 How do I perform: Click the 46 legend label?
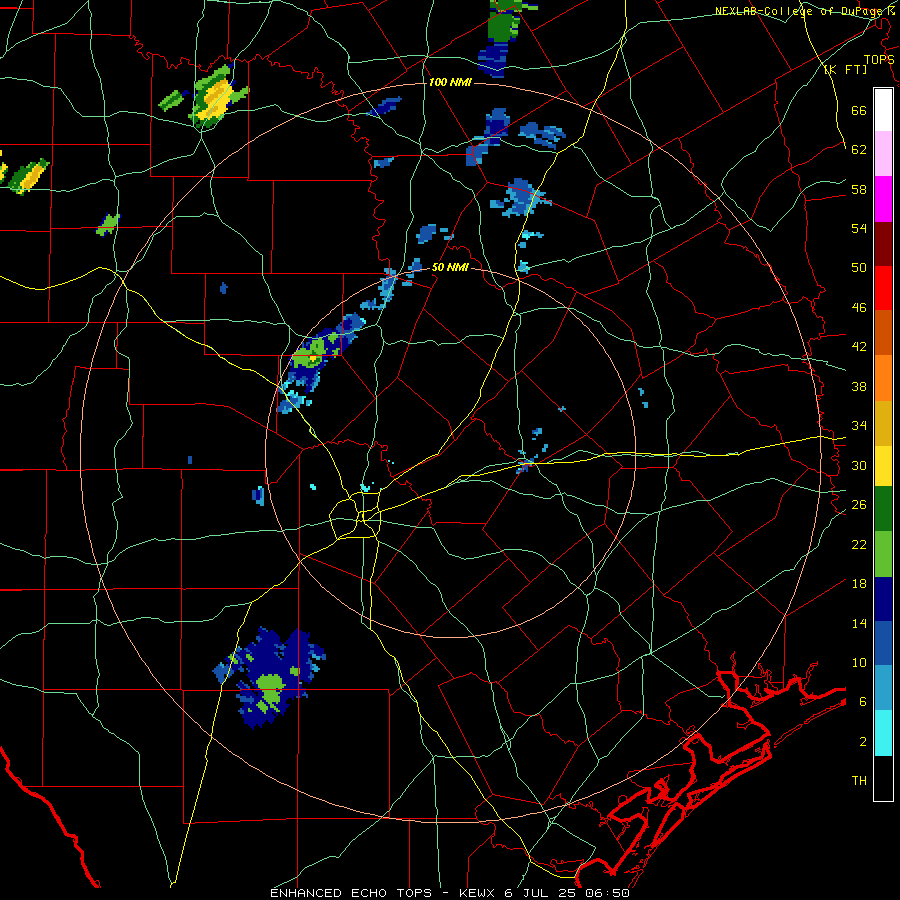click(859, 307)
